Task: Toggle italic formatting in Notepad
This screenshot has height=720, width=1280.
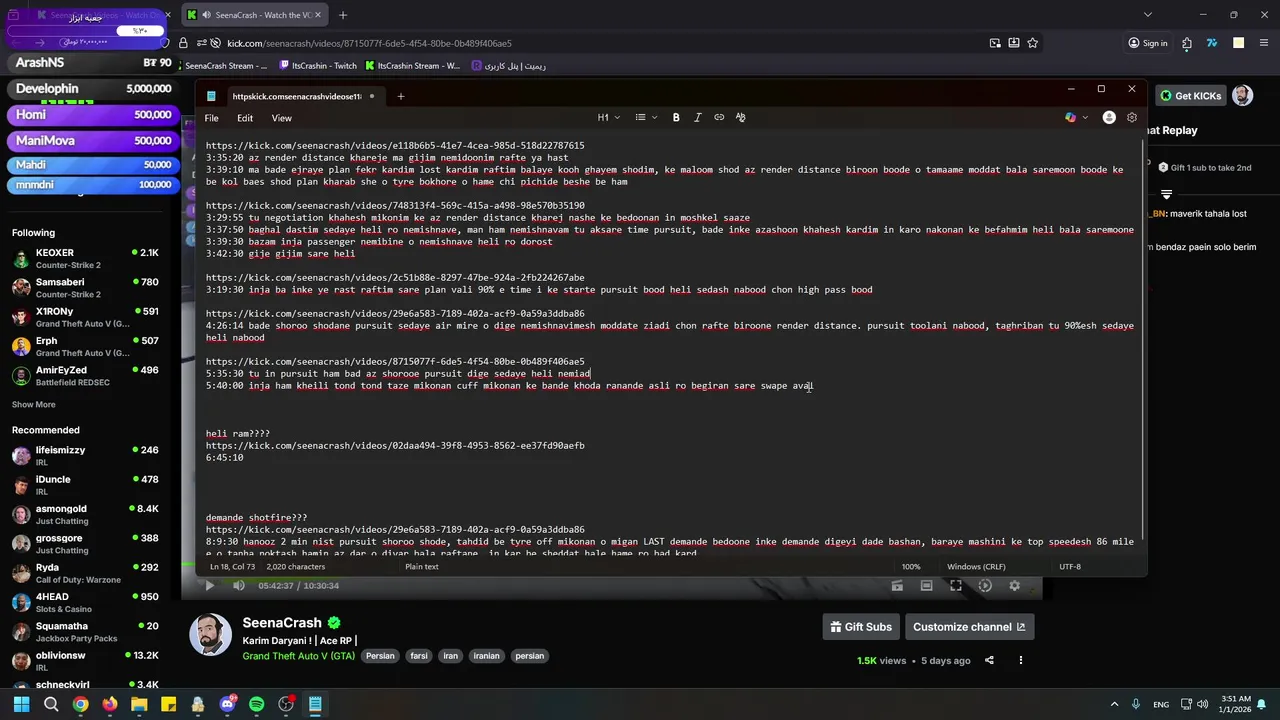Action: pyautogui.click(x=697, y=117)
